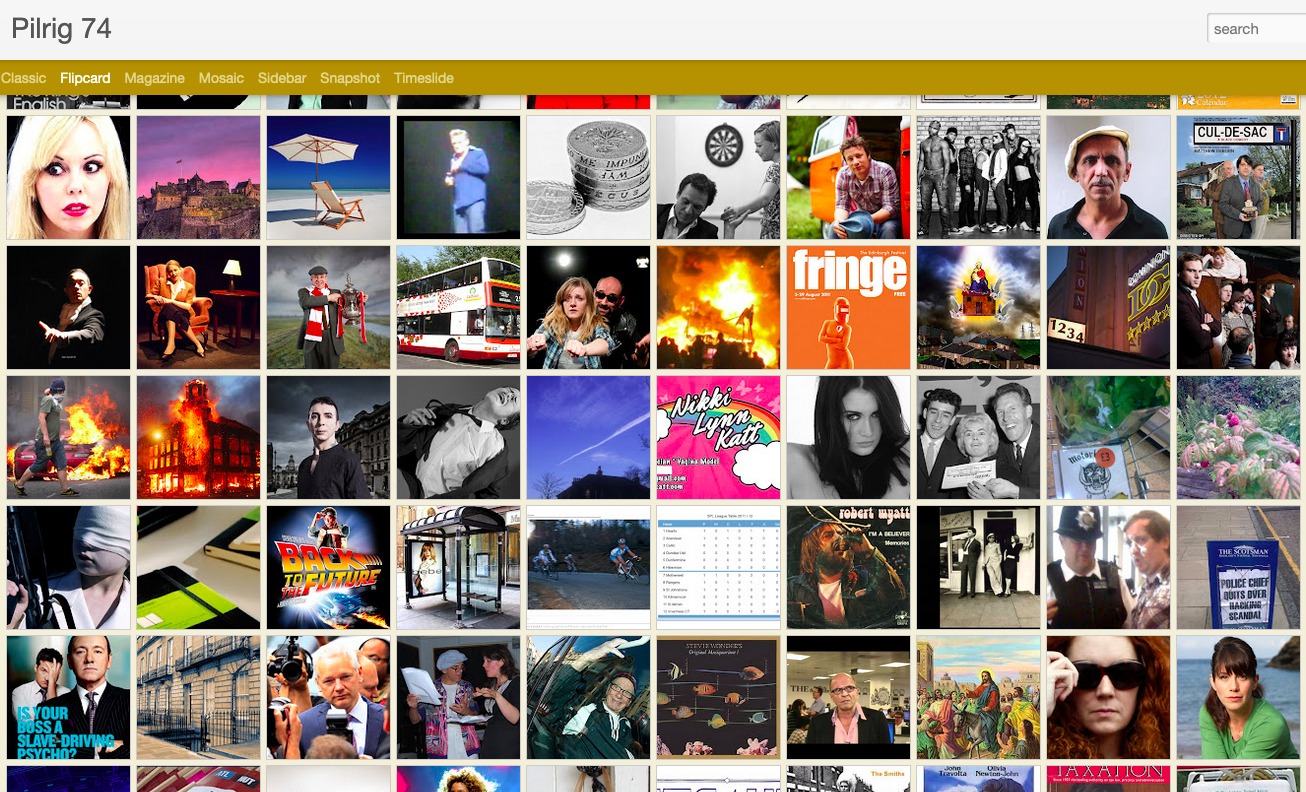This screenshot has width=1306, height=792.
Task: Select the slave-driving psycho boss poster
Action: coord(69,697)
